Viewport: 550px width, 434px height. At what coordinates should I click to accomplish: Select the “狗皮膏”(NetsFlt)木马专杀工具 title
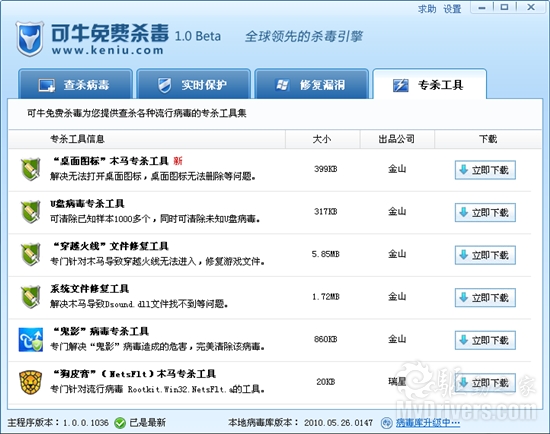[134, 374]
